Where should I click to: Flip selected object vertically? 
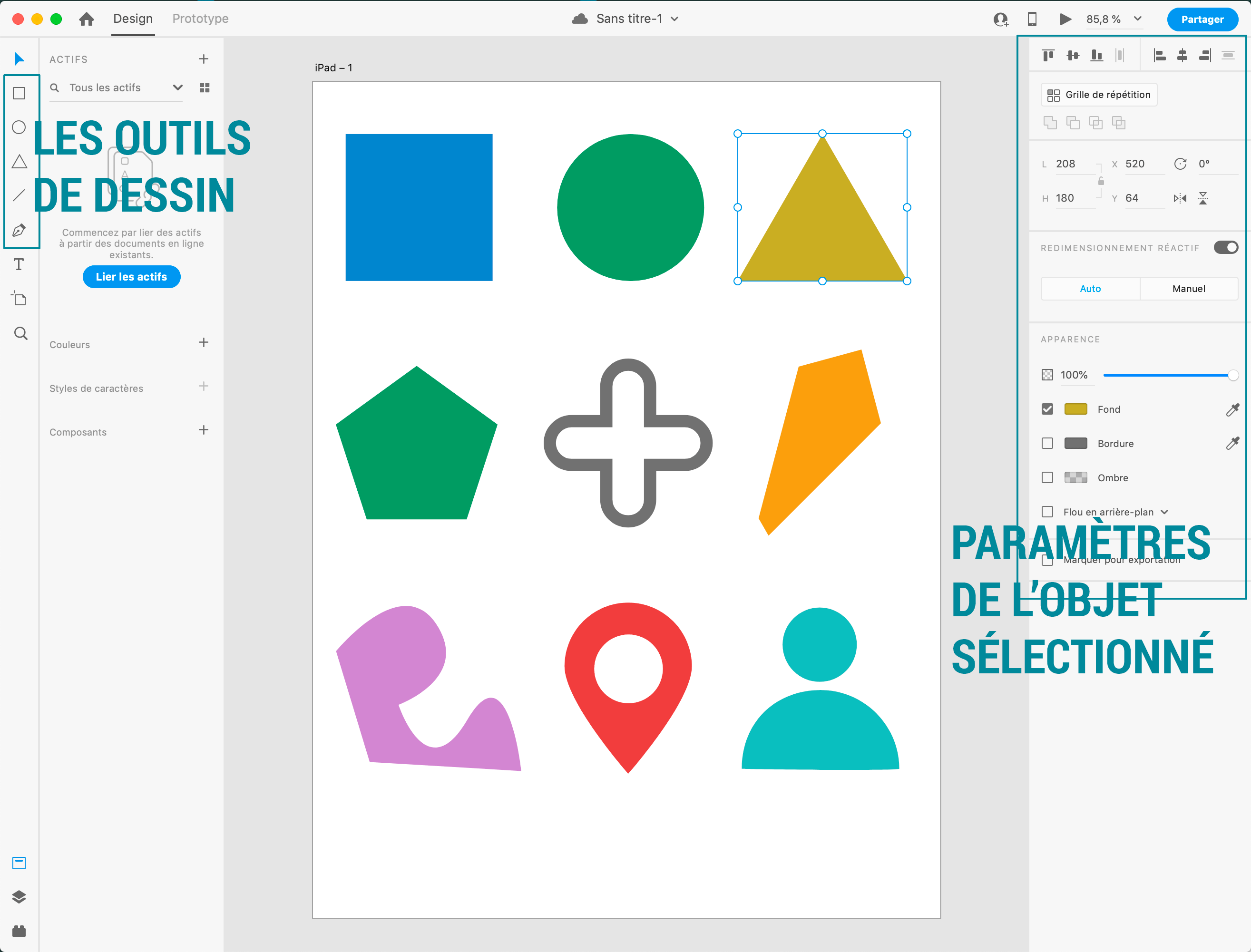tap(1203, 198)
